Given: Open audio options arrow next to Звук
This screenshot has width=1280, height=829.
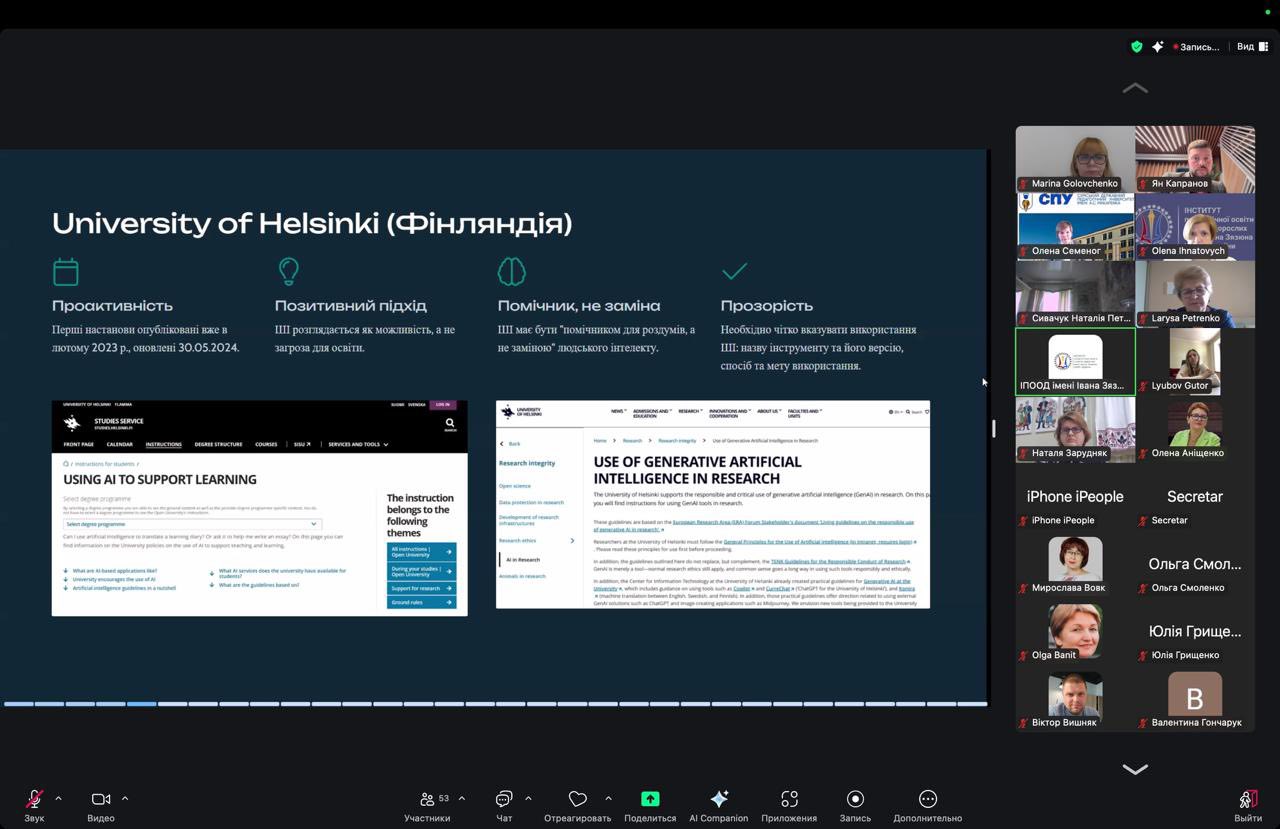Looking at the screenshot, I should click(x=58, y=798).
